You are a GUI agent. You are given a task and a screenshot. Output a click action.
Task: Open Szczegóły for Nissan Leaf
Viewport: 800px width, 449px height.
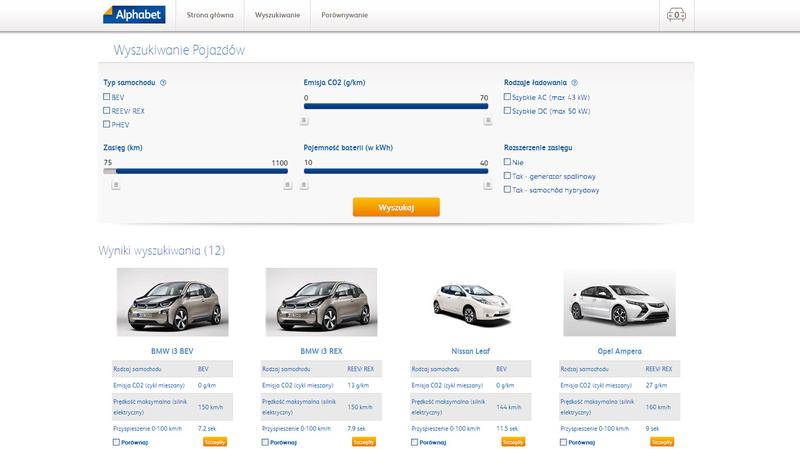click(x=513, y=442)
